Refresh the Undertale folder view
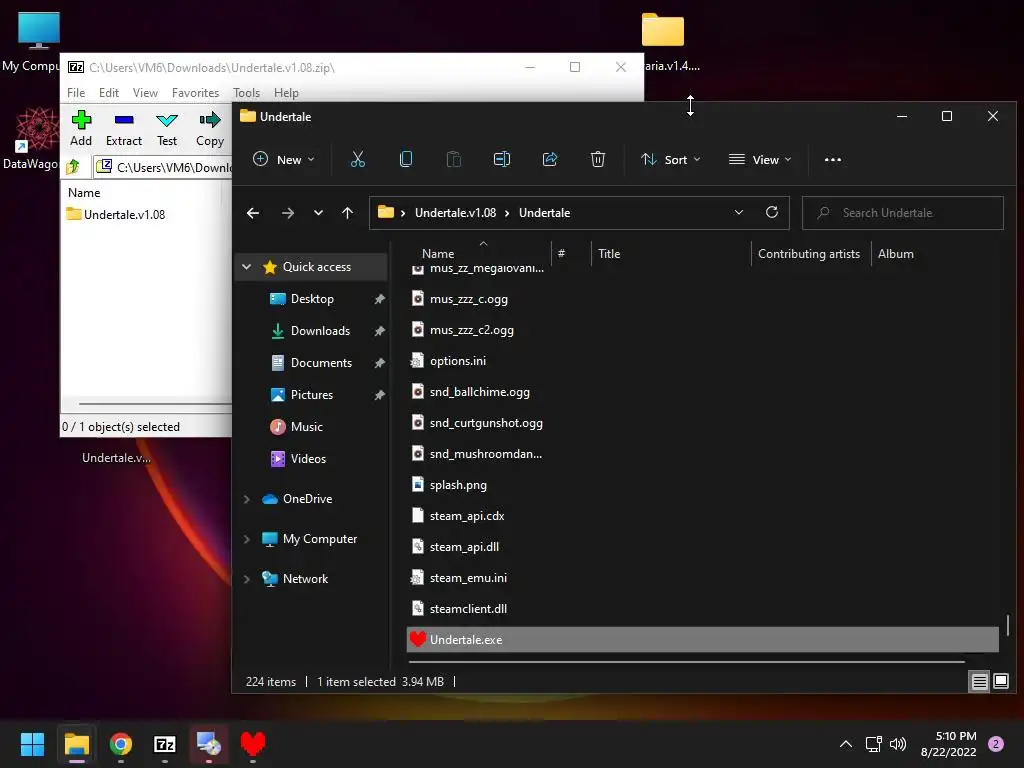 click(x=771, y=212)
